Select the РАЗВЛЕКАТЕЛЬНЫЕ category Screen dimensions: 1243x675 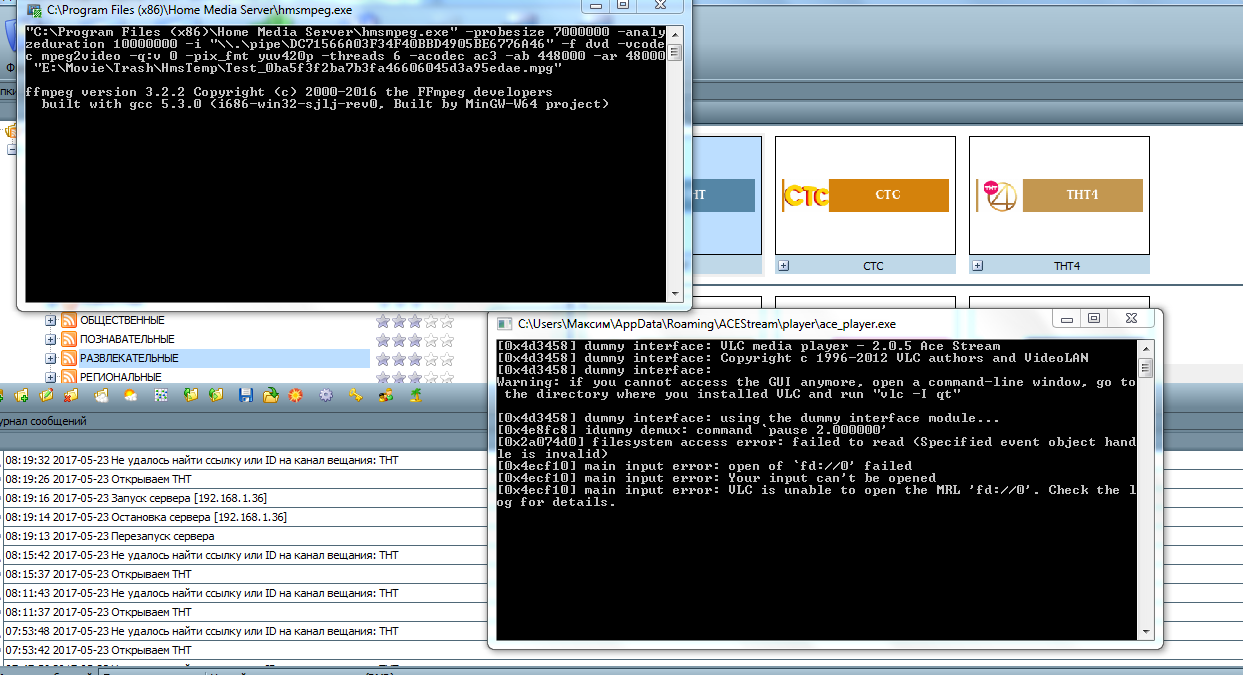pos(129,358)
